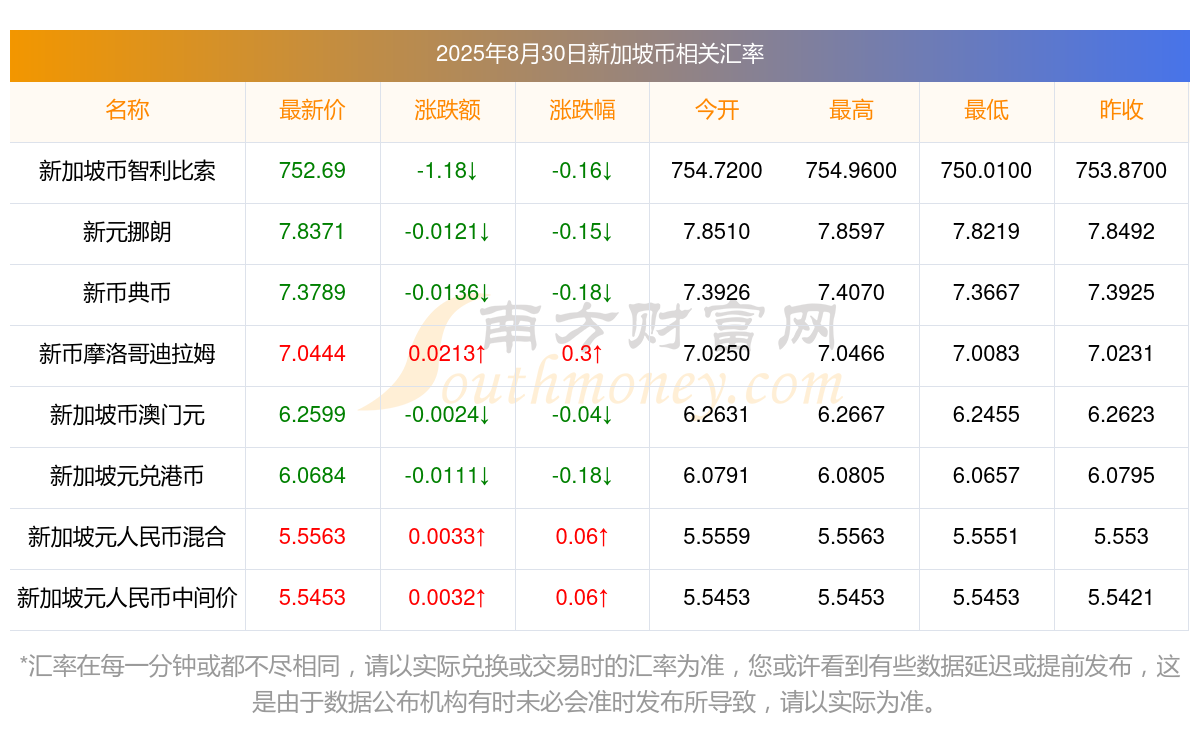This screenshot has width=1200, height=733.
Task: Click the high value 754.9600
Action: point(851,171)
